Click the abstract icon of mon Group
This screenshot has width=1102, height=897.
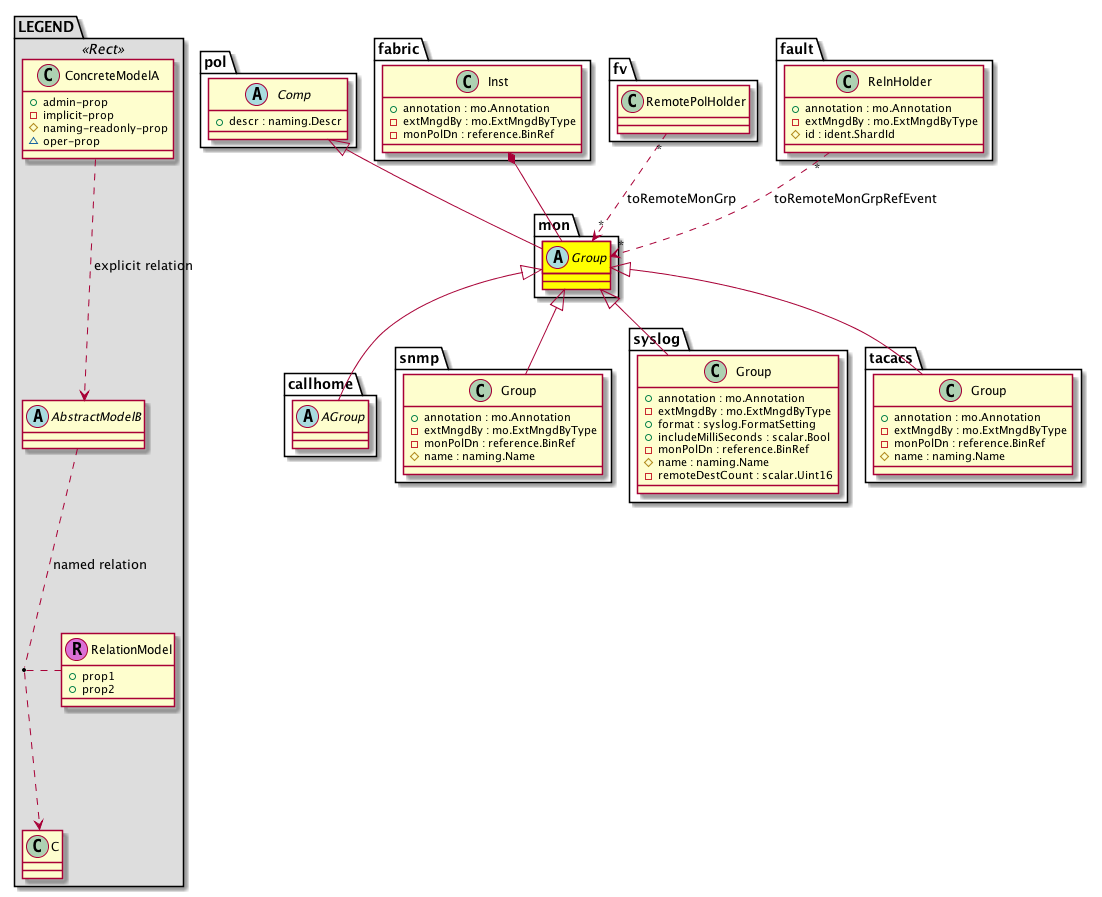(x=557, y=258)
